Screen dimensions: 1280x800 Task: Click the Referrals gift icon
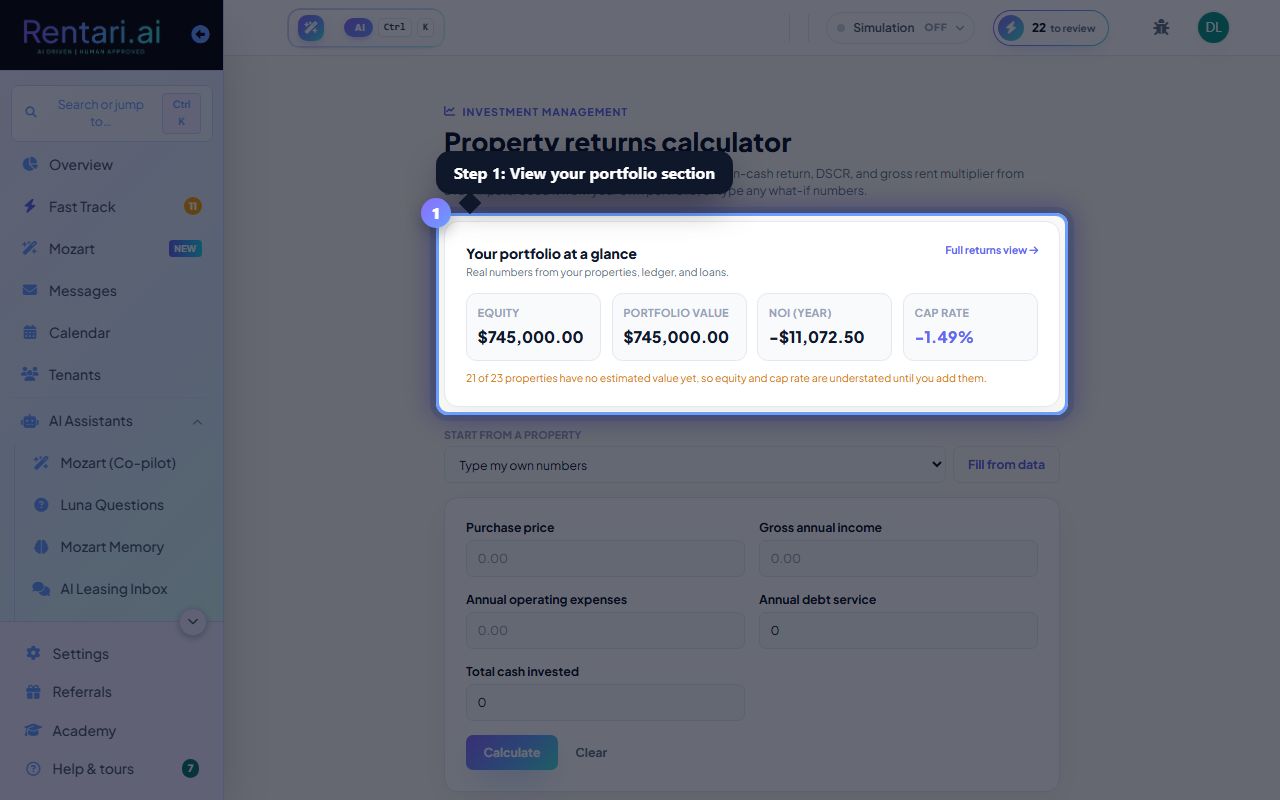pyautogui.click(x=33, y=692)
